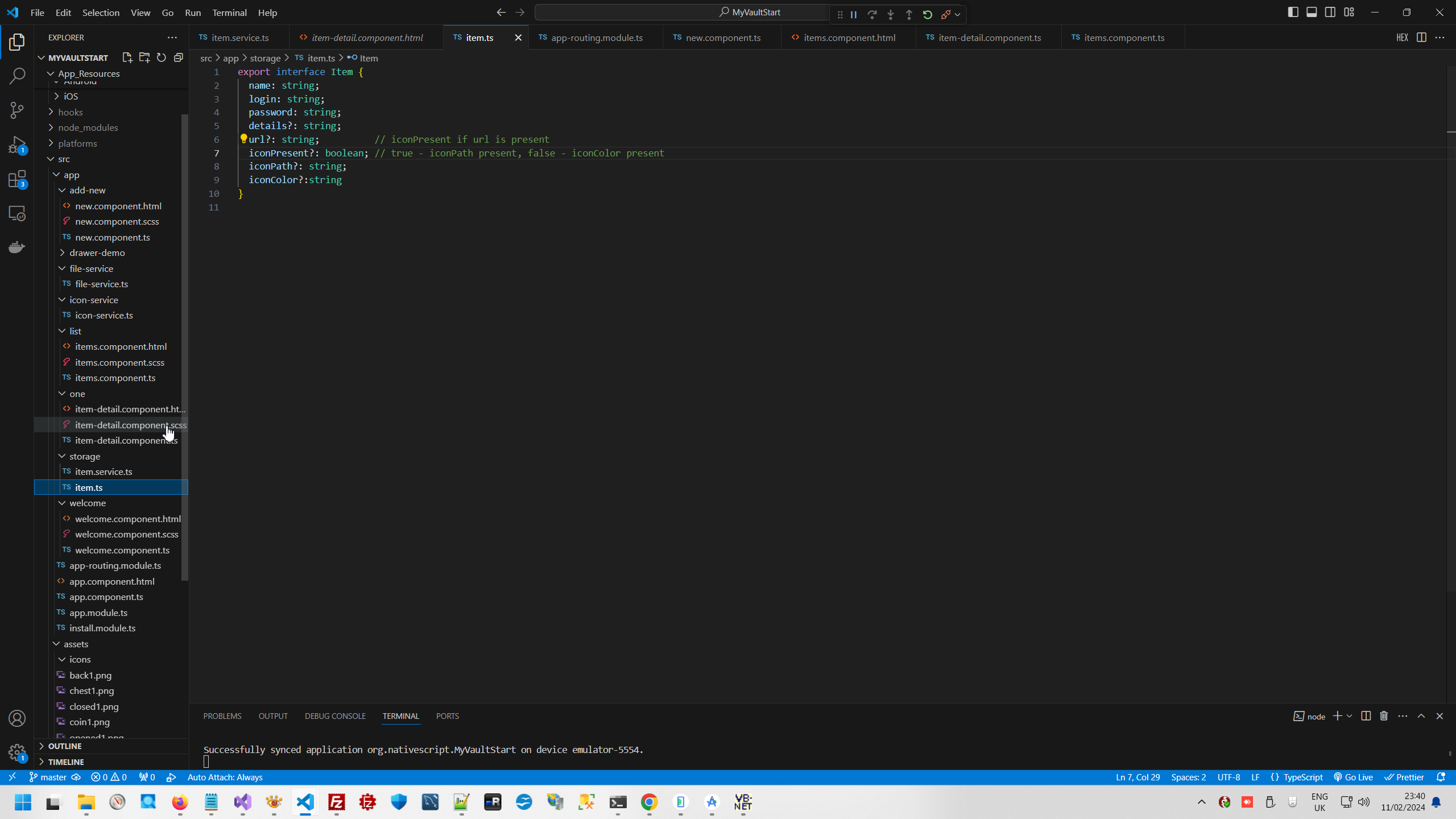Expand the OUTLINE section
This screenshot has height=819, width=1456.
click(x=65, y=746)
